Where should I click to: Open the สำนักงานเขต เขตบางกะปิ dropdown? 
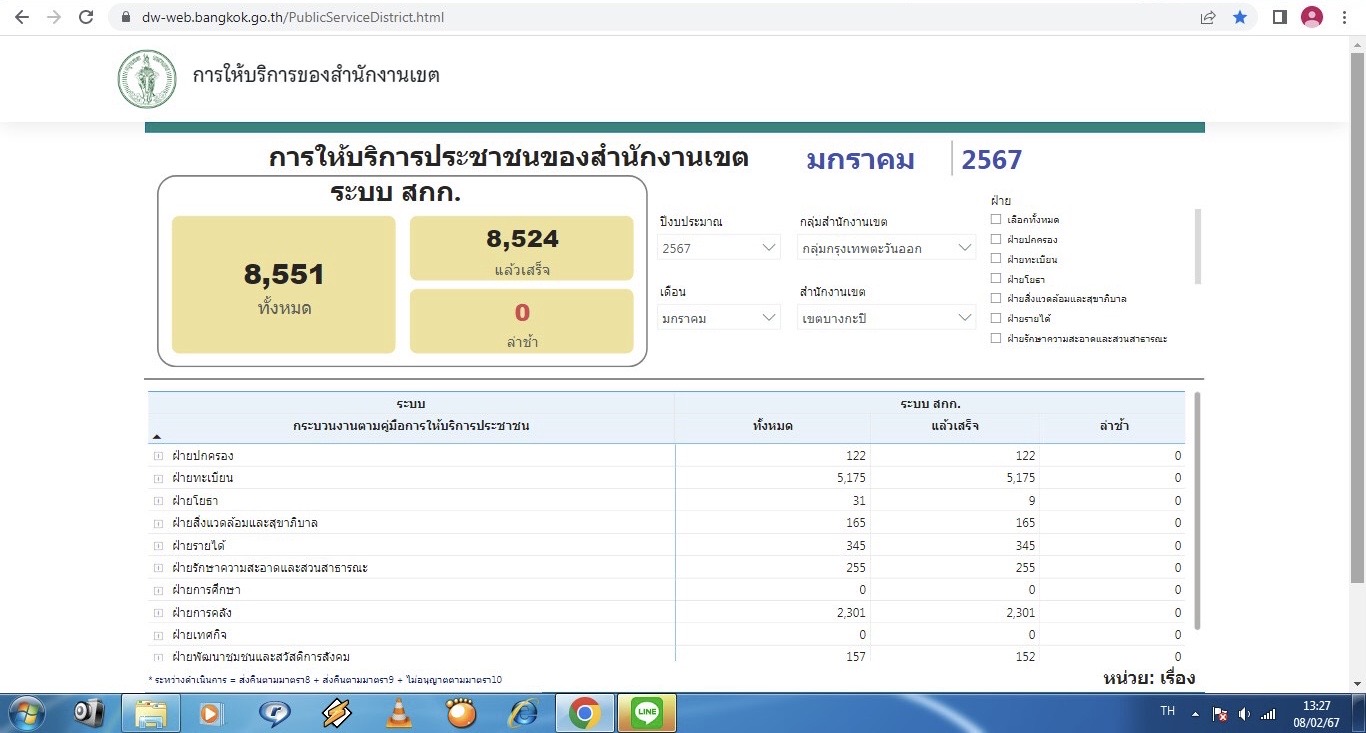[886, 318]
